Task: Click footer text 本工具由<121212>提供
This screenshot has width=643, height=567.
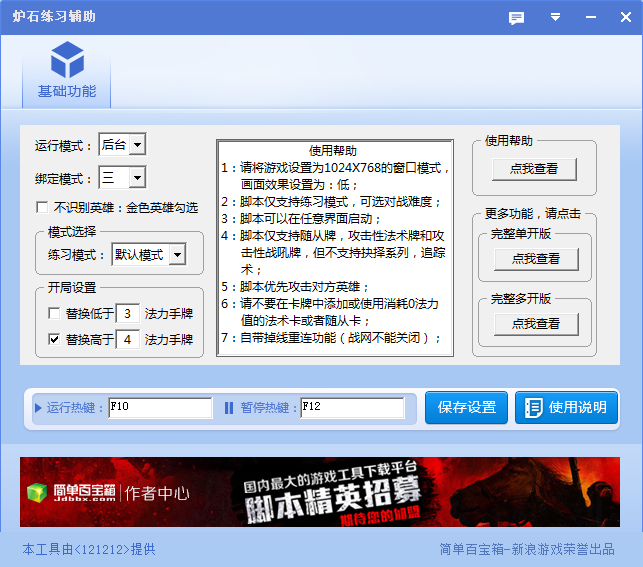Action: tap(89, 549)
